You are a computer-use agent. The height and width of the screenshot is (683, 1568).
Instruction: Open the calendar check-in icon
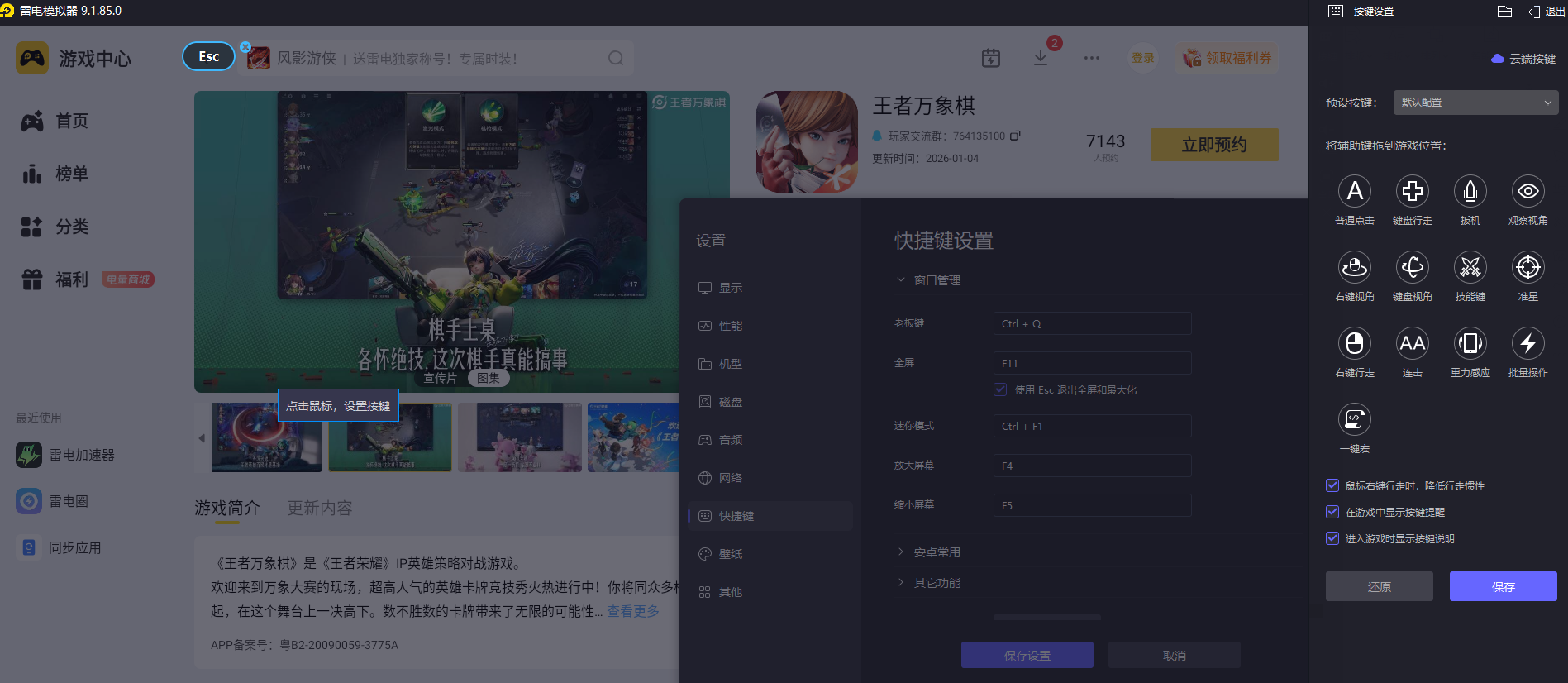pos(990,58)
